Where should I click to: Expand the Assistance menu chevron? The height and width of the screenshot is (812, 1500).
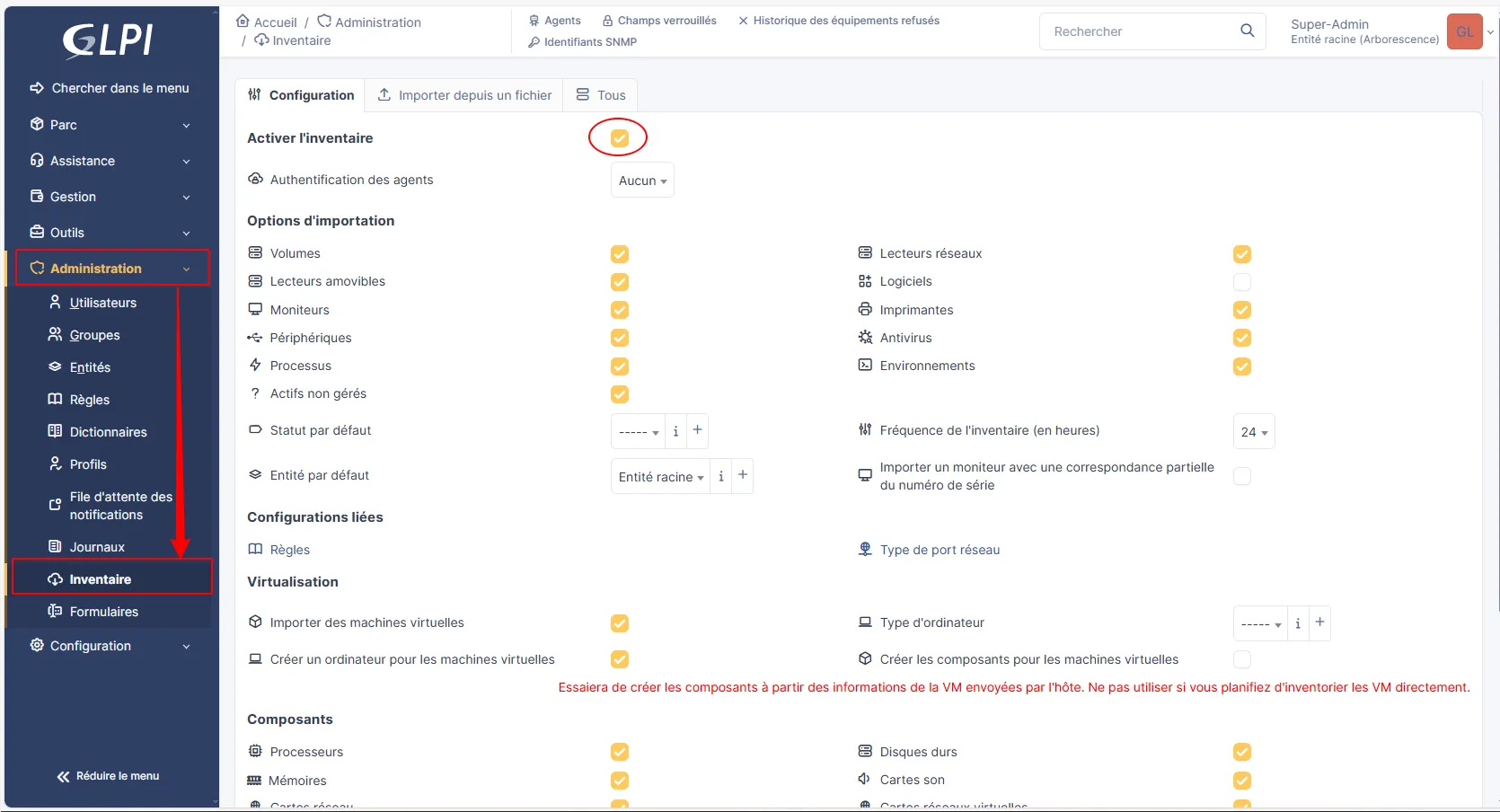pos(187,162)
